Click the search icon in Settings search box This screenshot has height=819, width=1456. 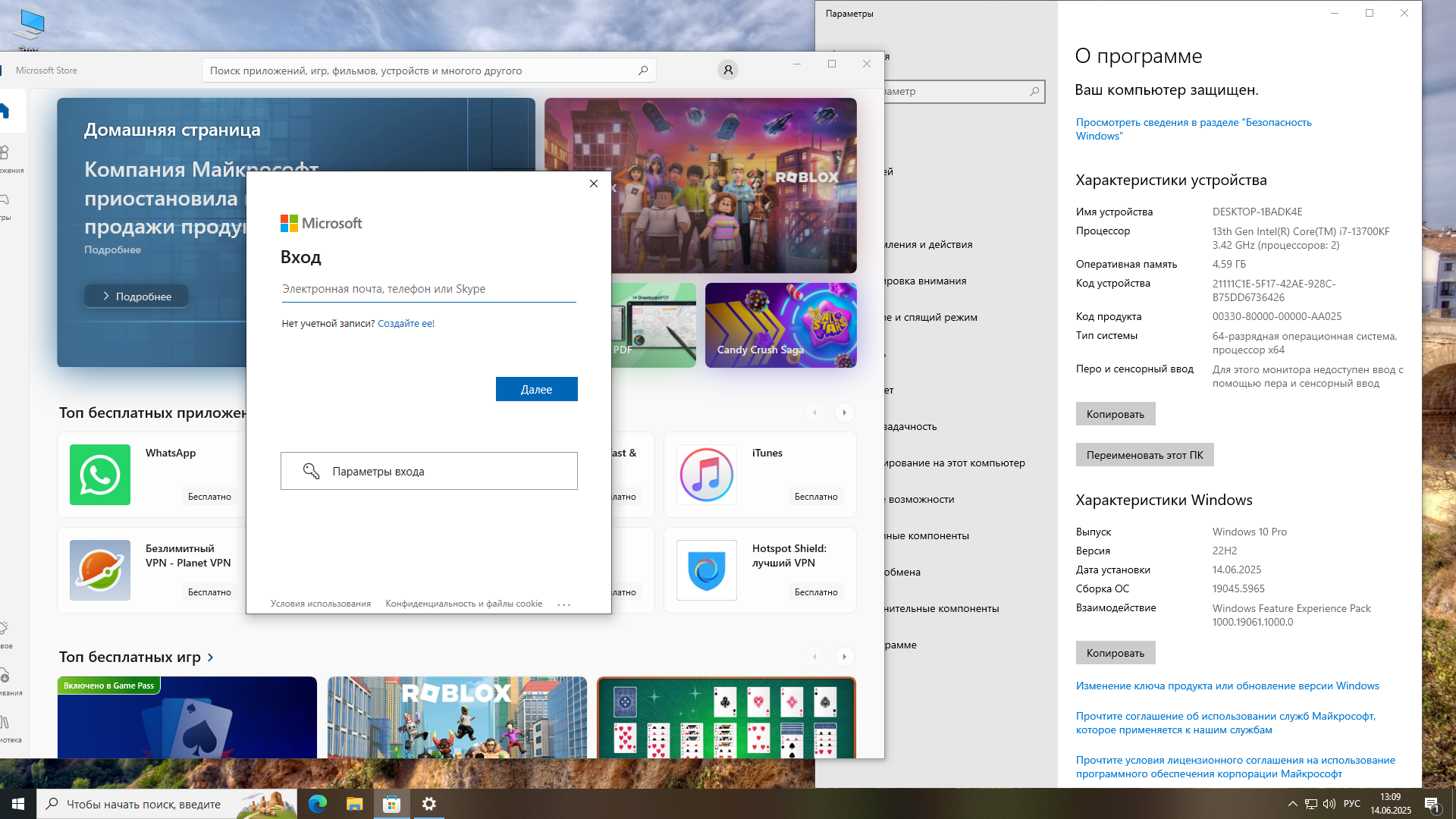point(1034,92)
